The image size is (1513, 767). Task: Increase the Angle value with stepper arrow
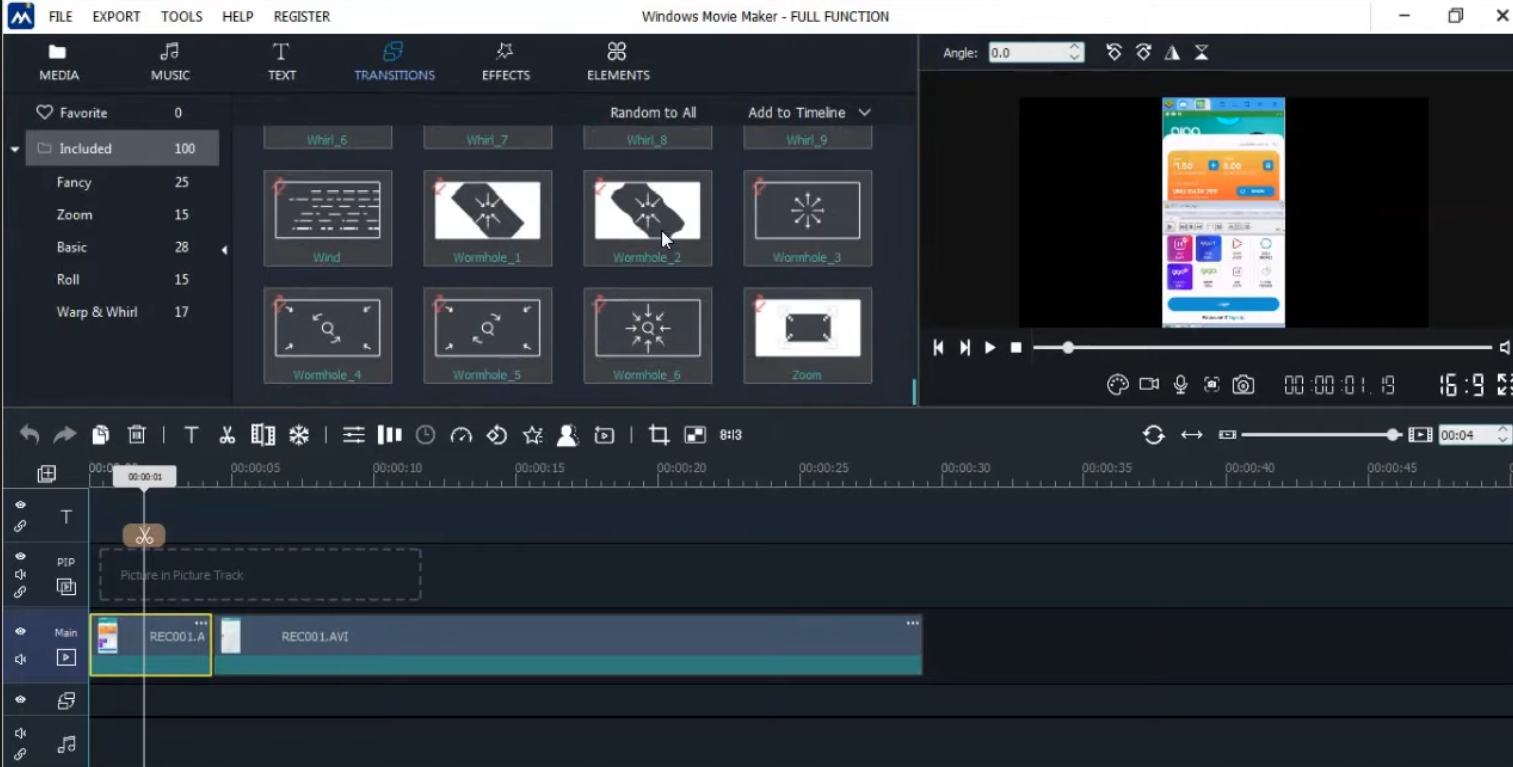1075,47
